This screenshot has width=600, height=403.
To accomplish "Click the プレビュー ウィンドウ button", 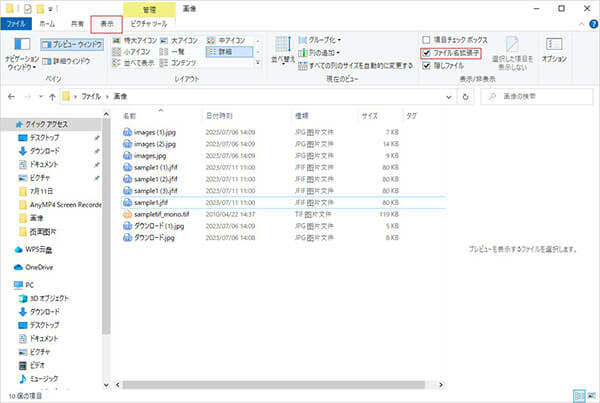I will tap(72, 44).
